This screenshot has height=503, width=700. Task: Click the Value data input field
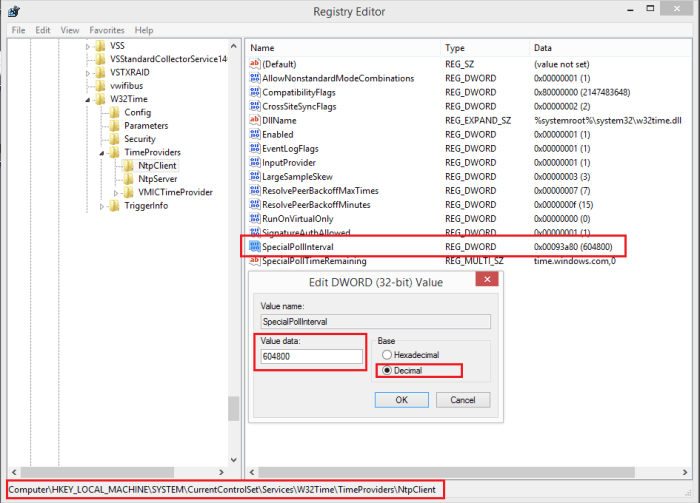pos(312,356)
